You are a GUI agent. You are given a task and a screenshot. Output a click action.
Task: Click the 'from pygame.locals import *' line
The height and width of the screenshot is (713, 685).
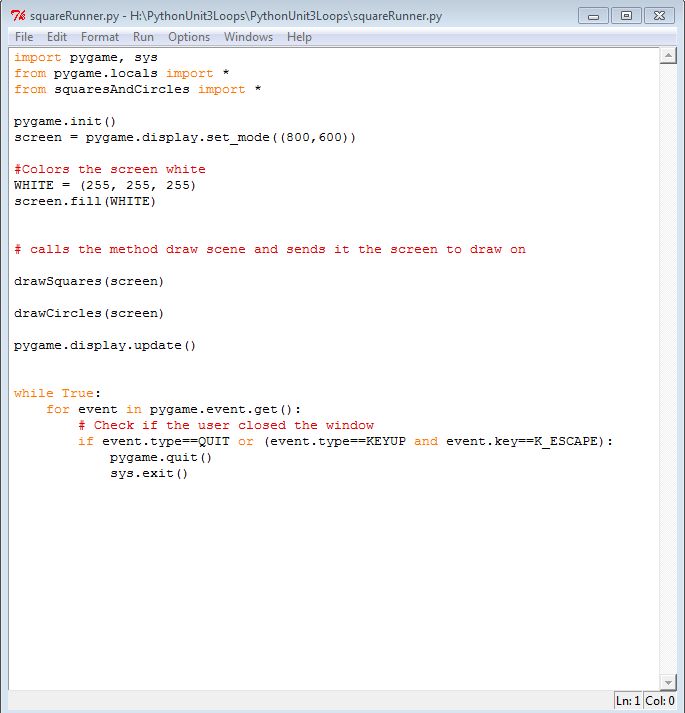coord(121,74)
